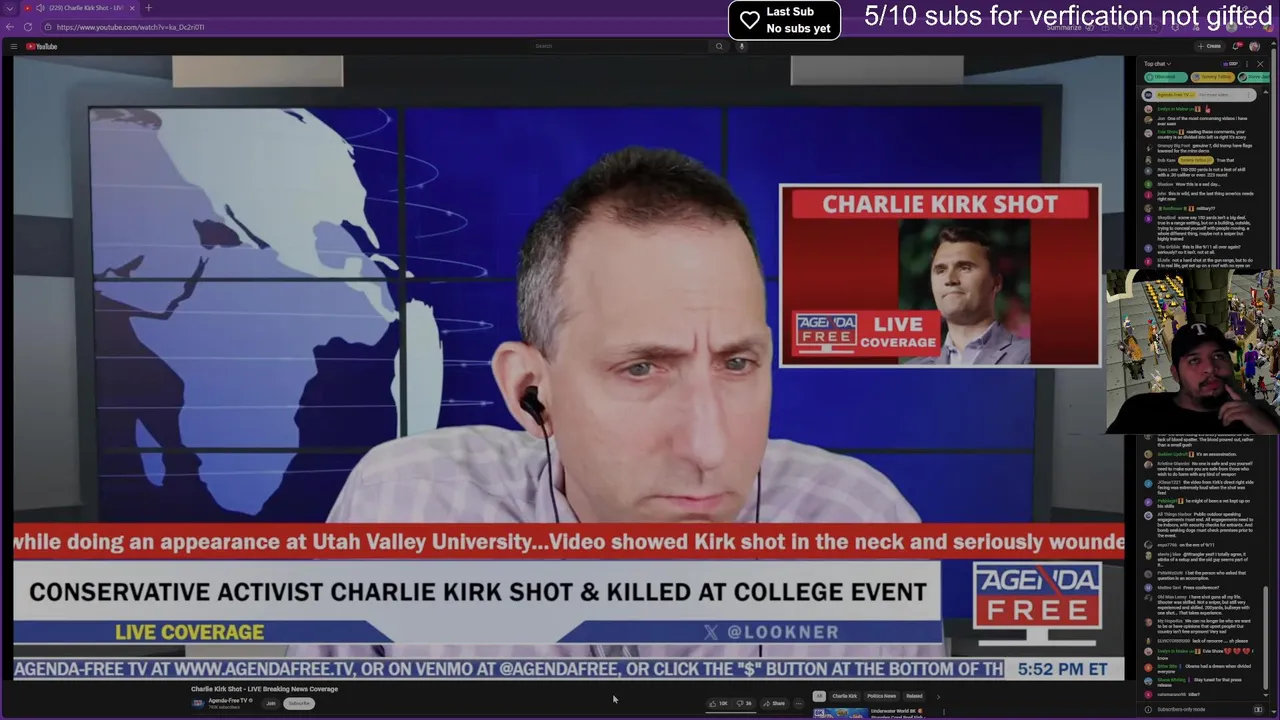Click the Join channel button
This screenshot has width=1280, height=720.
pyautogui.click(x=270, y=703)
